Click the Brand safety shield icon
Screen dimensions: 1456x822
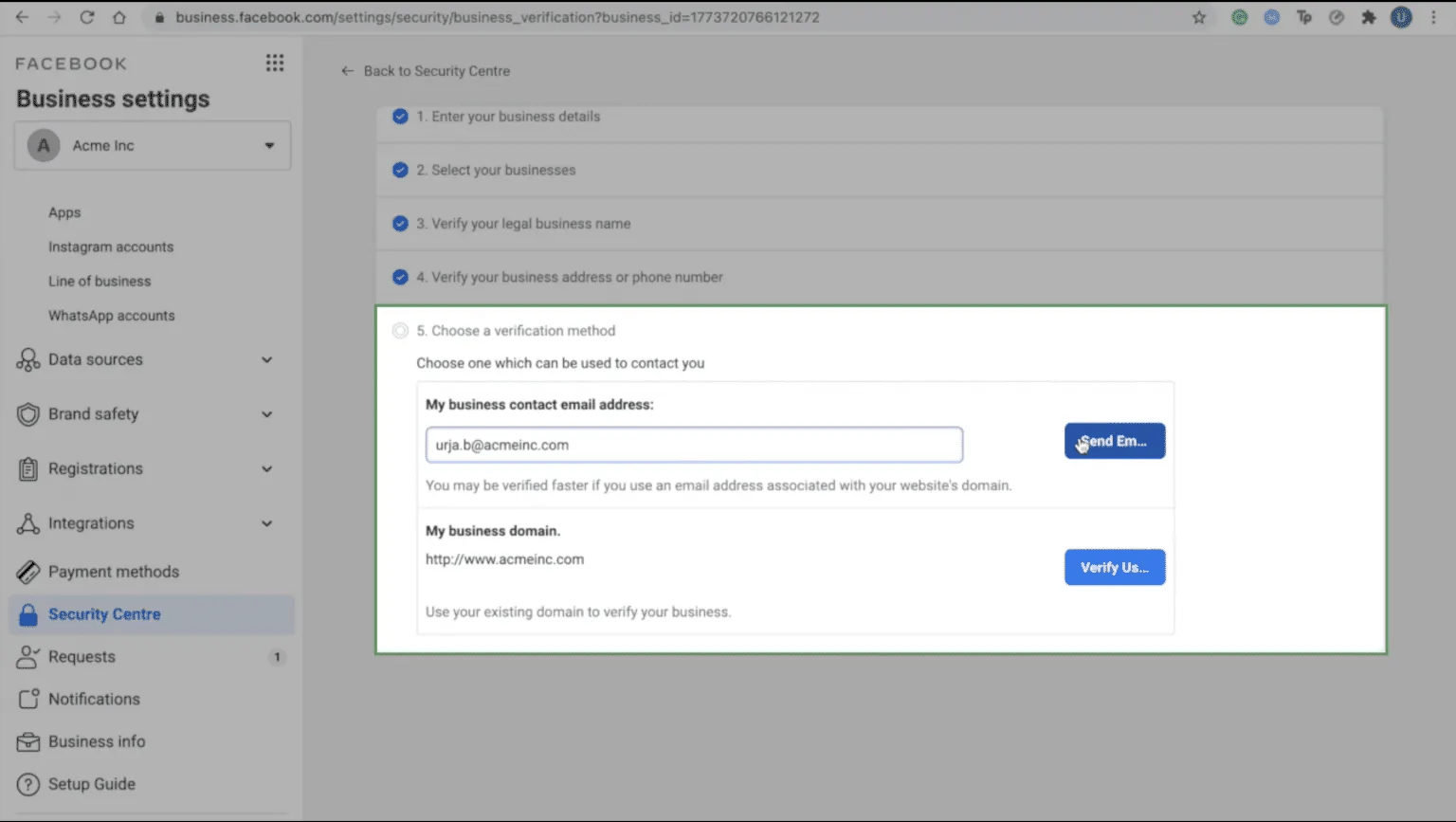28,414
